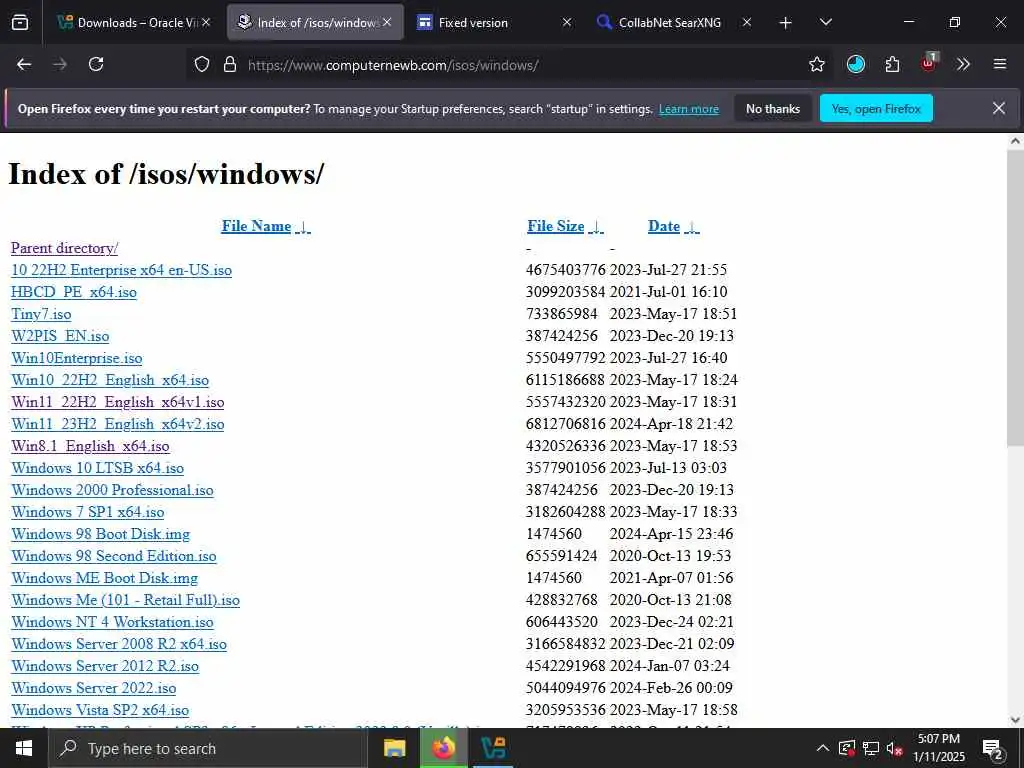Open muted volume tray icon
This screenshot has height=768, width=1024.
click(x=894, y=748)
